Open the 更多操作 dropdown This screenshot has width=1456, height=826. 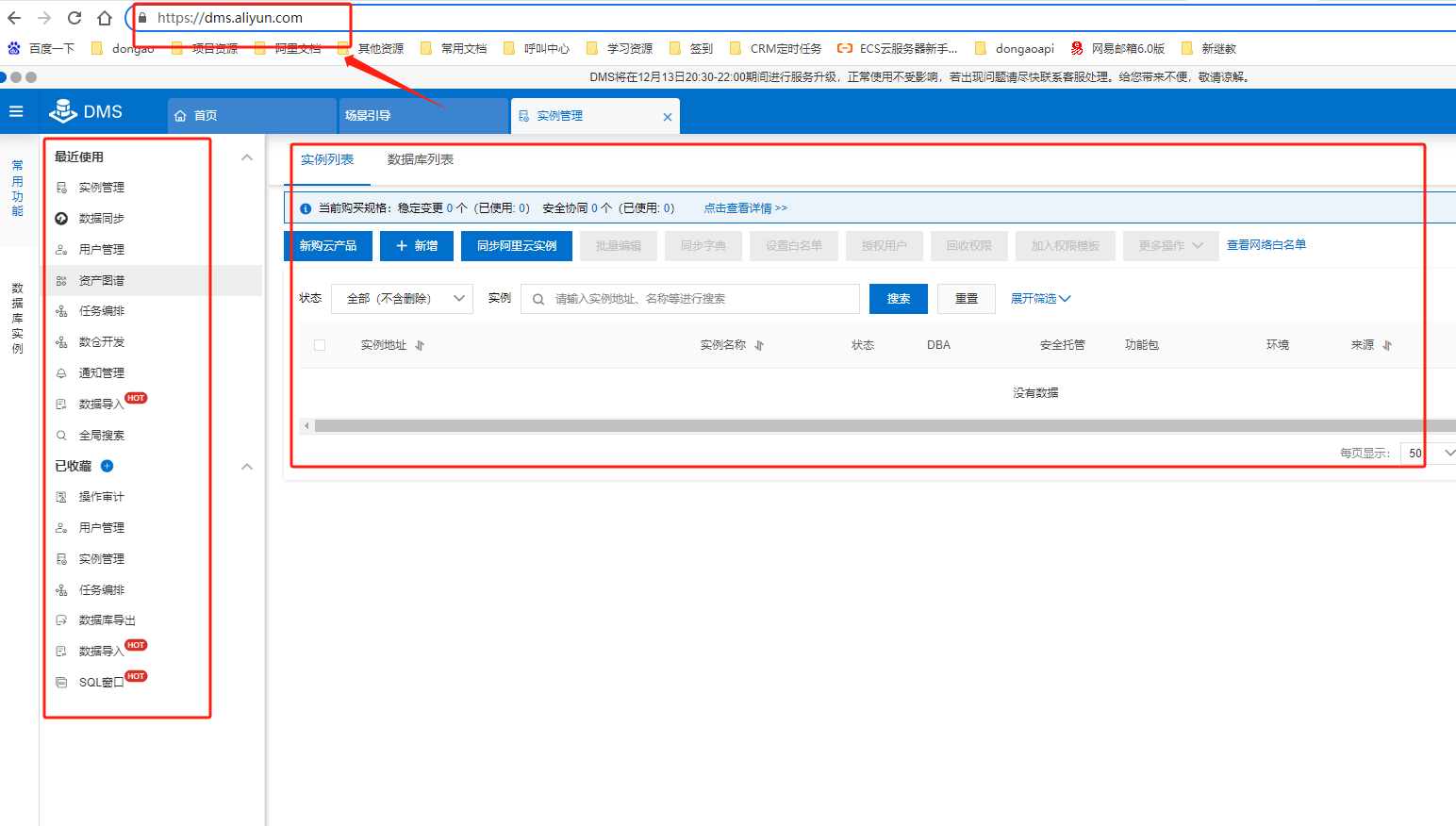(1170, 245)
